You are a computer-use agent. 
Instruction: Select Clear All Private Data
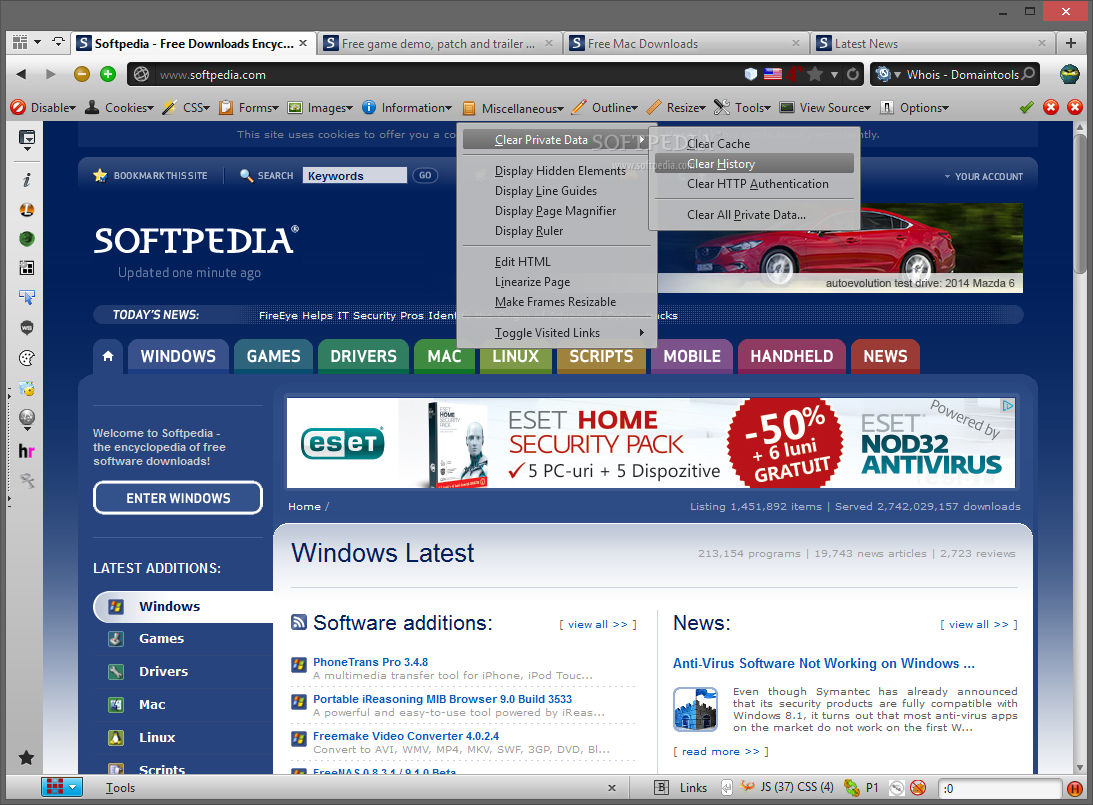click(753, 215)
